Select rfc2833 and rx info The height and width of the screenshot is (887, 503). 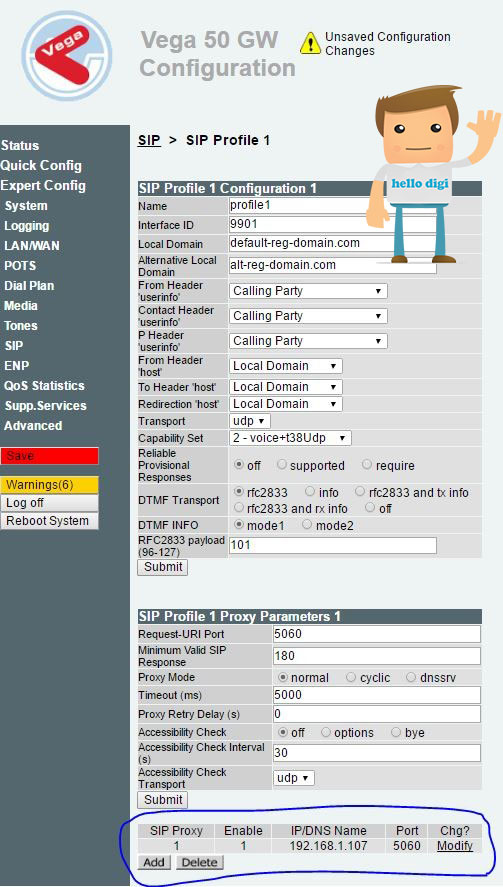click(239, 507)
